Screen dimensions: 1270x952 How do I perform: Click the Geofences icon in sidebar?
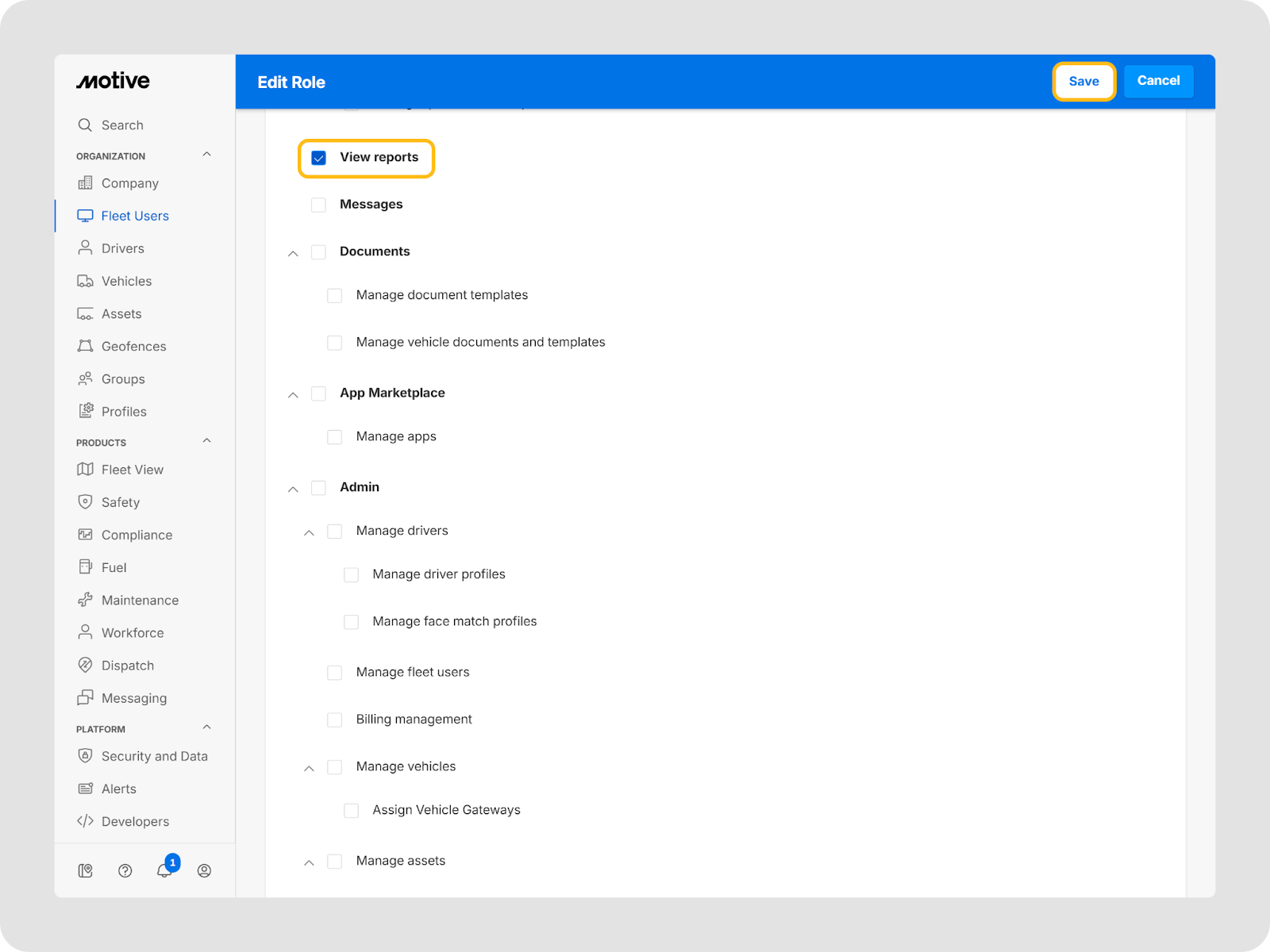[85, 346]
